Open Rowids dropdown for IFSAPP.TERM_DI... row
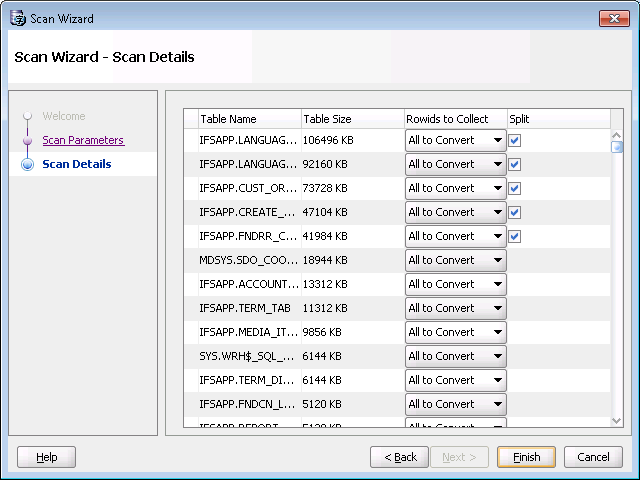This screenshot has height=480, width=640. (456, 380)
